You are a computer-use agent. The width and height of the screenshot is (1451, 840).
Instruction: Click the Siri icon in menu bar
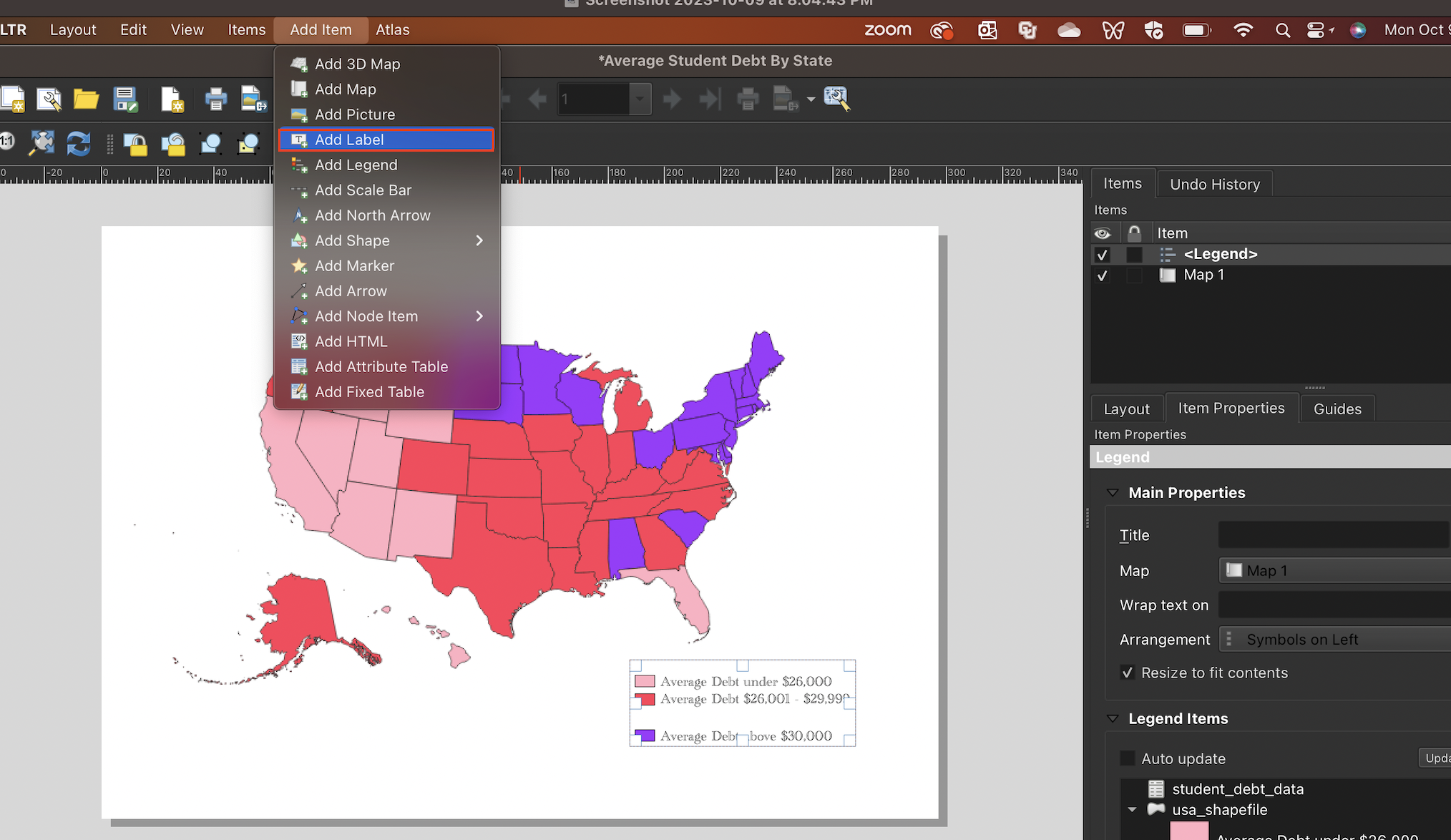click(x=1357, y=30)
